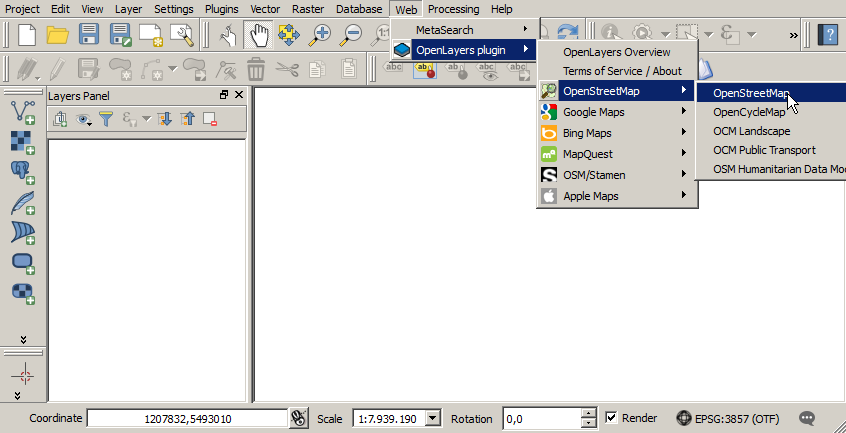This screenshot has height=433, width=846.
Task: Toggle the Render checkbox
Action: click(x=611, y=417)
